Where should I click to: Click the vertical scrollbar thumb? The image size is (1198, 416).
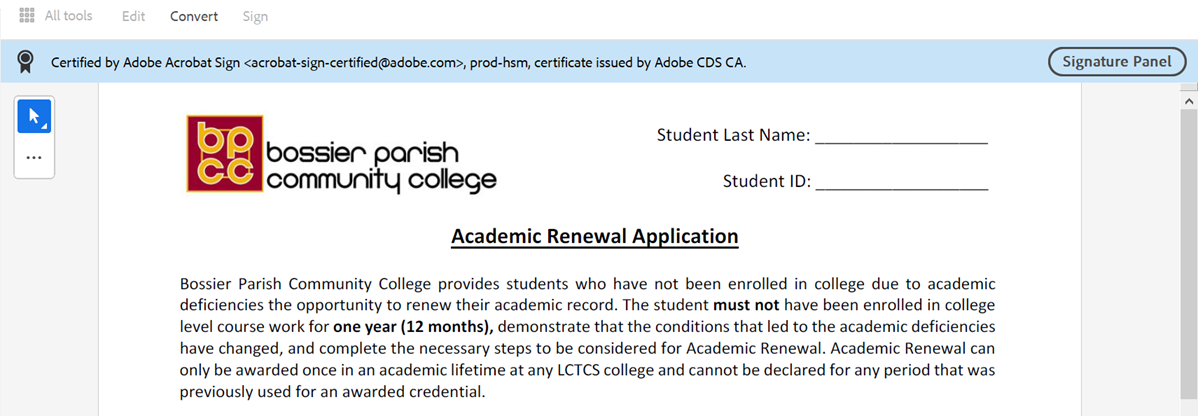[x=1189, y=260]
